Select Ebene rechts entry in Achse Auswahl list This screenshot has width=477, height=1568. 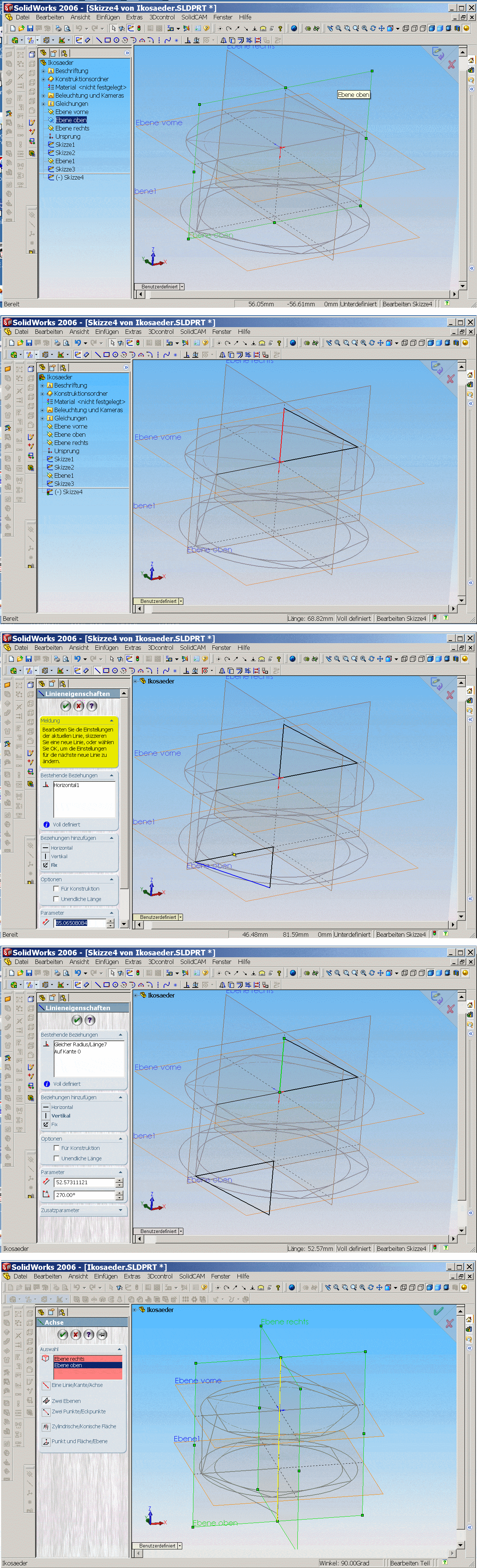tap(88, 1359)
